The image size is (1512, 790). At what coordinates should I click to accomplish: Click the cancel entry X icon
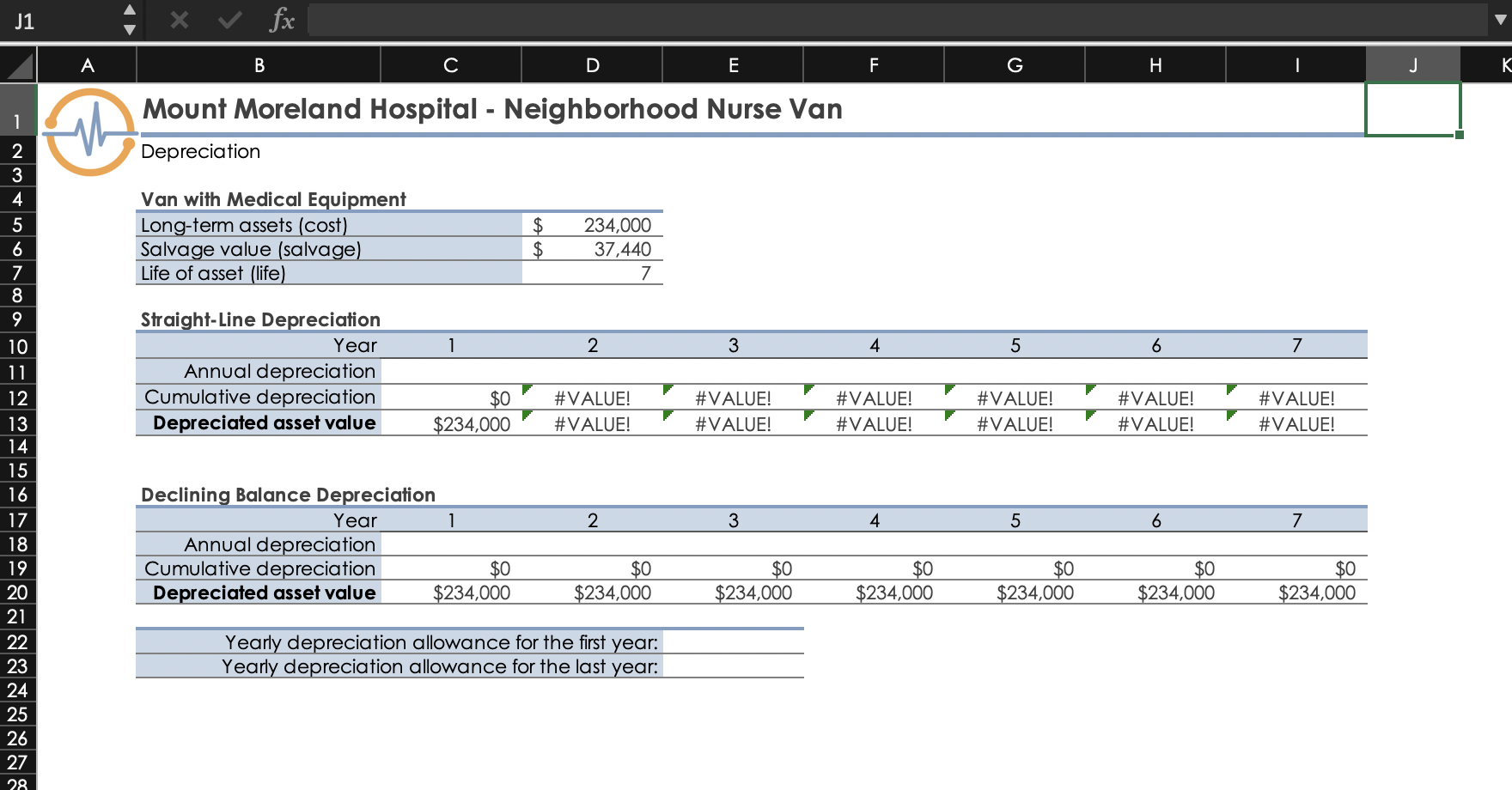[x=179, y=20]
